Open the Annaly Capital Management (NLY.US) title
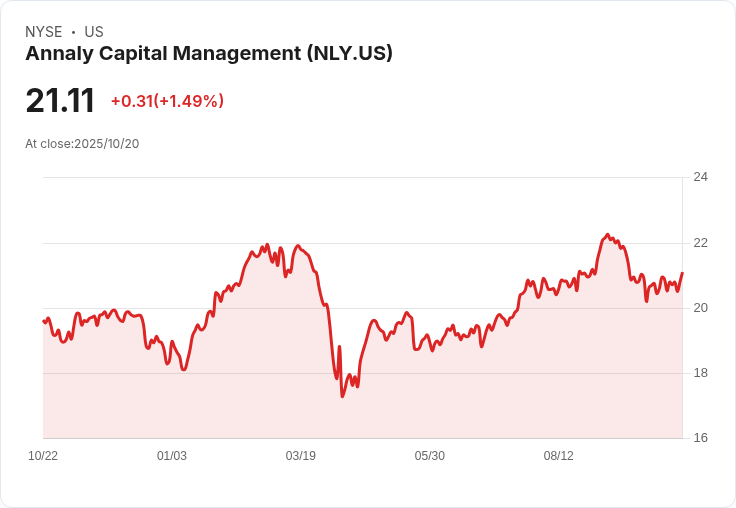Image resolution: width=736 pixels, height=508 pixels. point(209,54)
